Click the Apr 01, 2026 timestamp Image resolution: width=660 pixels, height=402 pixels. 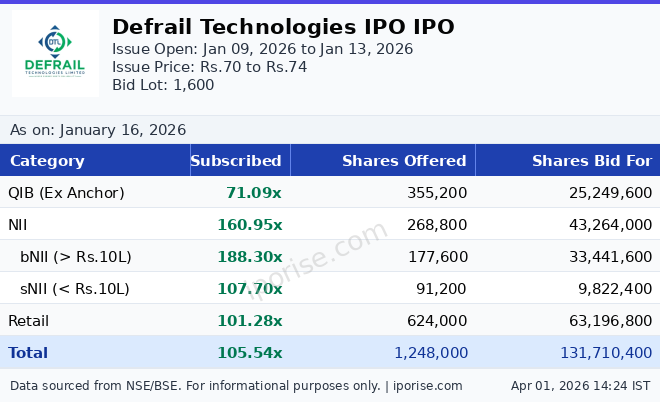tap(580, 386)
